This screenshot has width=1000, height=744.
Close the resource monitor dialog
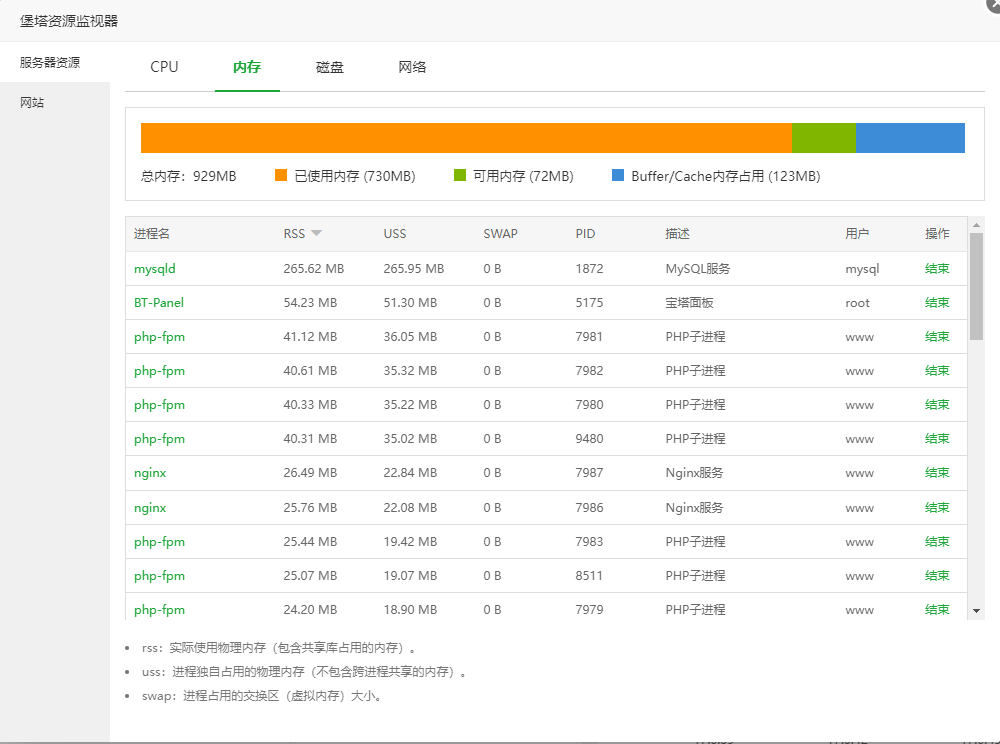(994, 4)
